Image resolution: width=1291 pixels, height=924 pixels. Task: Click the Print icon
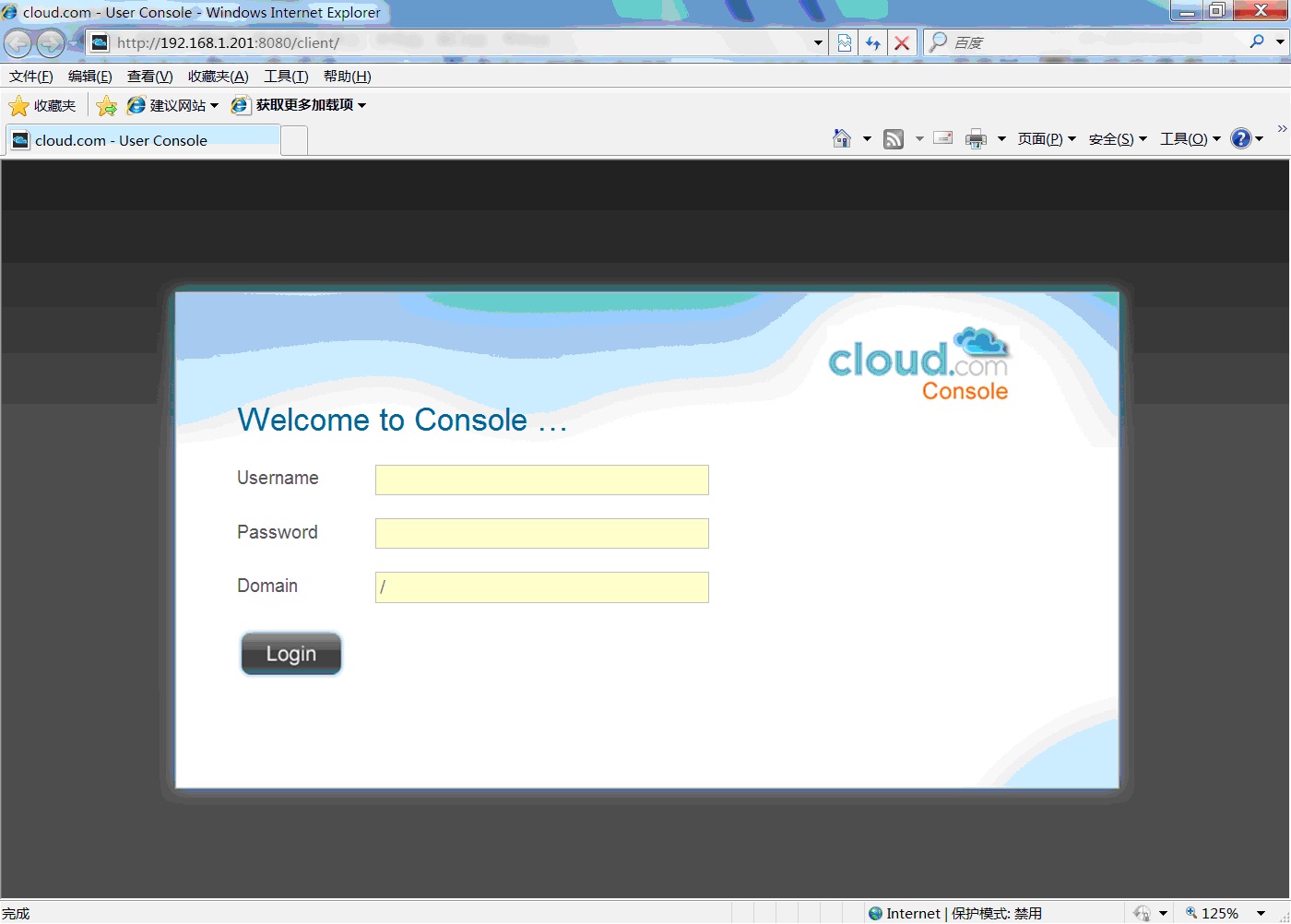pos(975,137)
